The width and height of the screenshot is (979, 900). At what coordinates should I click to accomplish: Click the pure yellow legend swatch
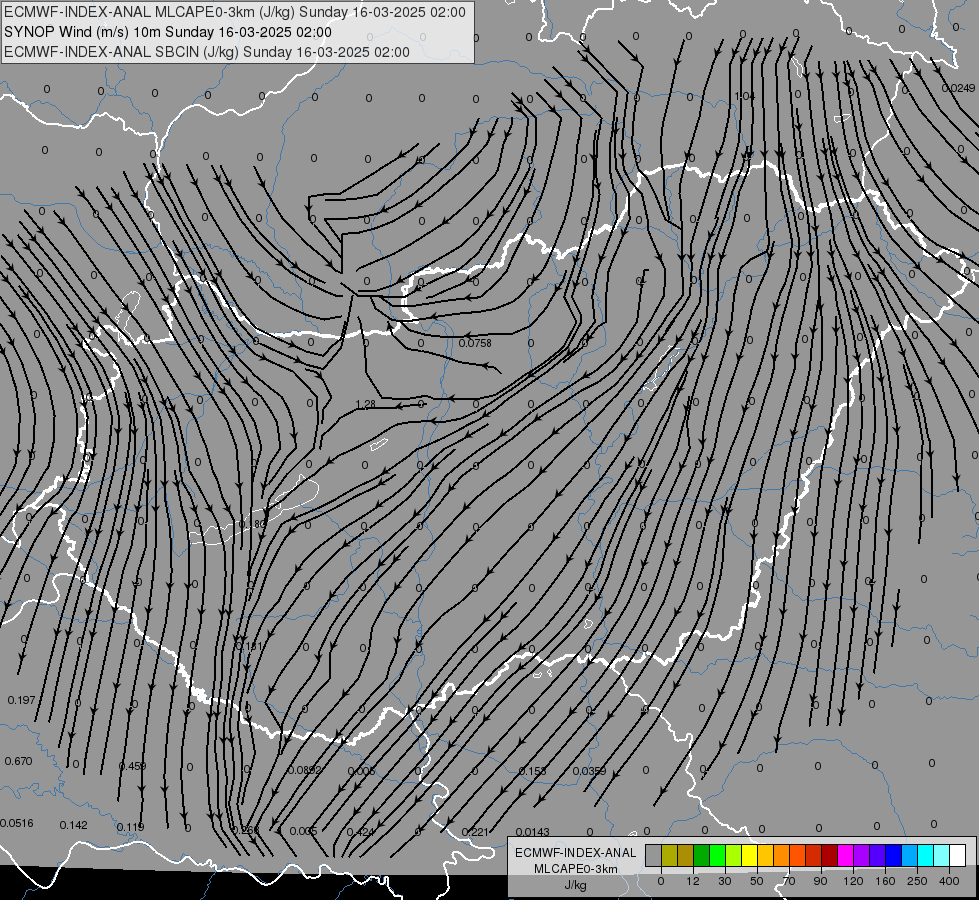[x=750, y=855]
